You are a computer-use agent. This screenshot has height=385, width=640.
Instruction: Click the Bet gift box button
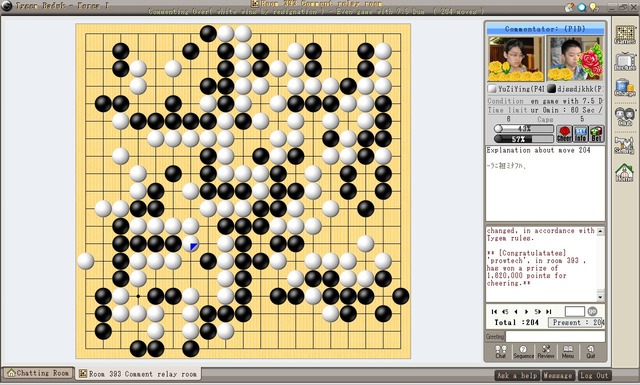click(596, 134)
